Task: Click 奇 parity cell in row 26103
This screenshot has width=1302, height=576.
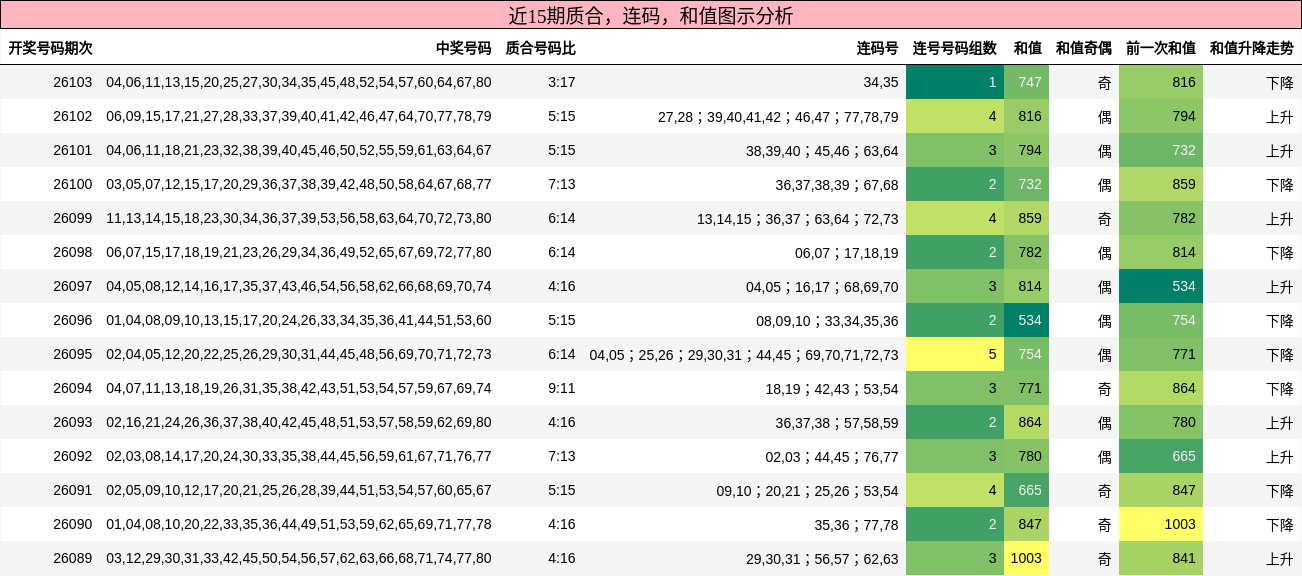Action: [1104, 82]
